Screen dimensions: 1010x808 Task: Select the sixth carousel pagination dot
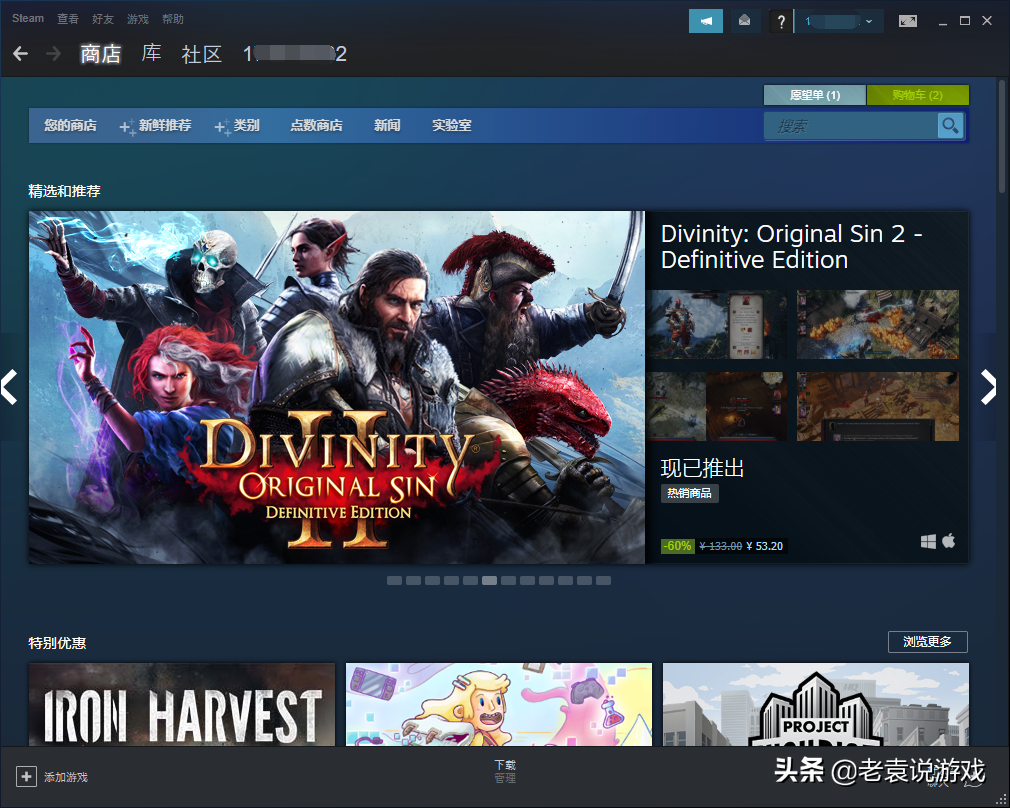click(490, 580)
